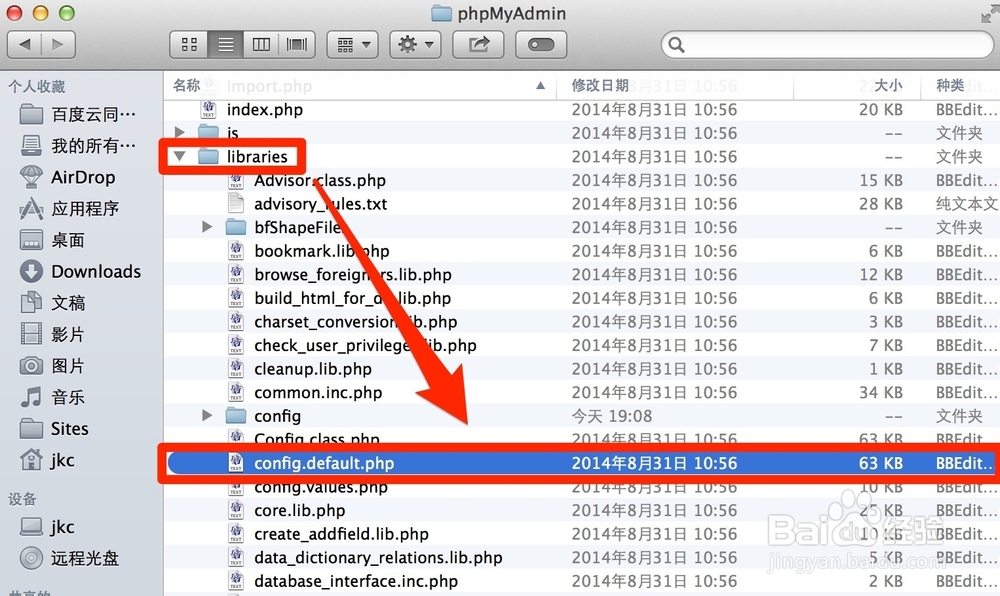Open Downloads in the sidebar
The width and height of the screenshot is (1000, 596).
(80, 272)
